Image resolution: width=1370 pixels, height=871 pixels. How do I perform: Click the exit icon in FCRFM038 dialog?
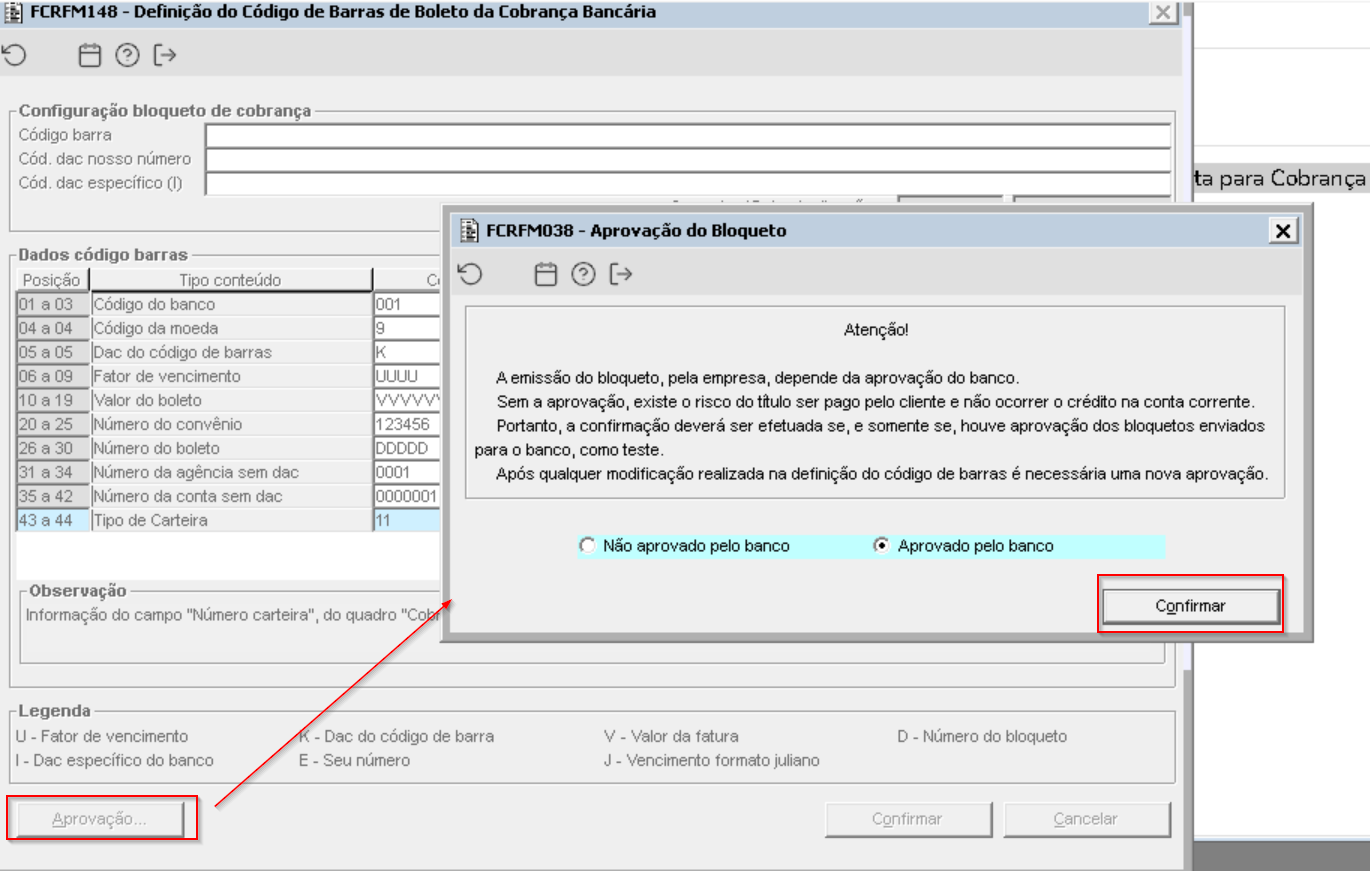click(x=621, y=273)
